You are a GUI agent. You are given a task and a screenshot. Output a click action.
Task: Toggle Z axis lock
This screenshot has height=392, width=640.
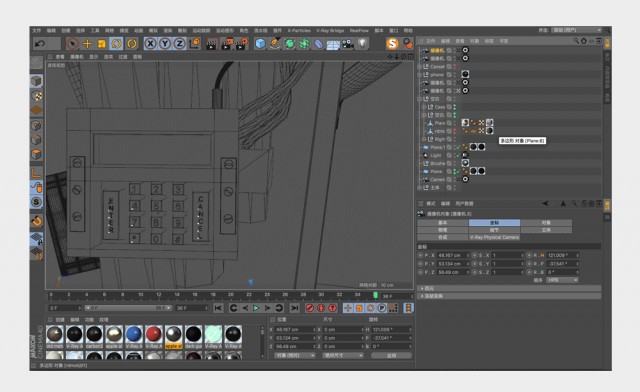(x=180, y=43)
